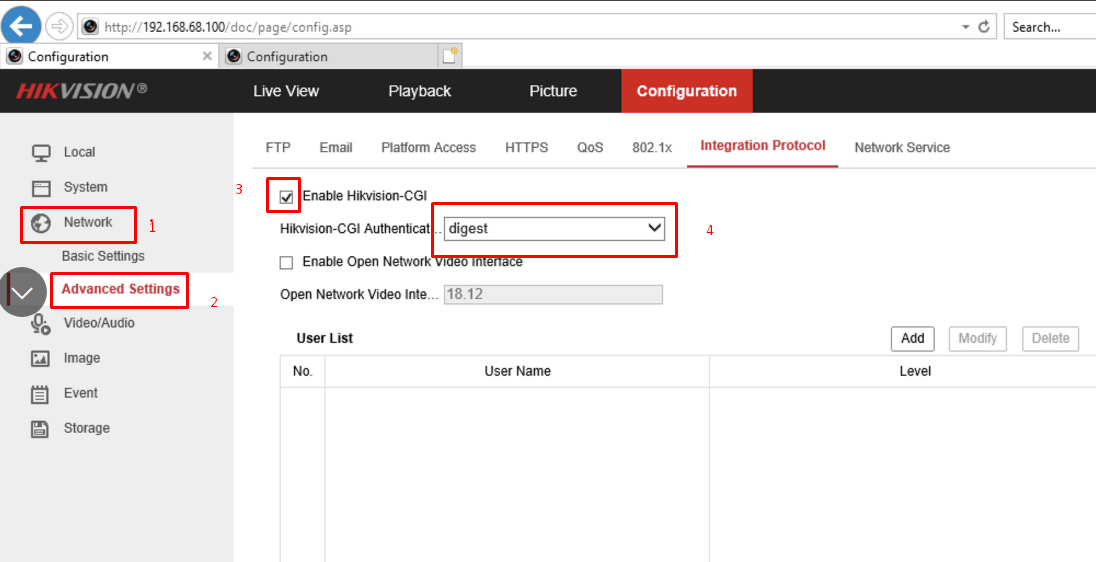This screenshot has width=1096, height=562.
Task: Click the browser Back arrow button
Action: click(x=22, y=26)
